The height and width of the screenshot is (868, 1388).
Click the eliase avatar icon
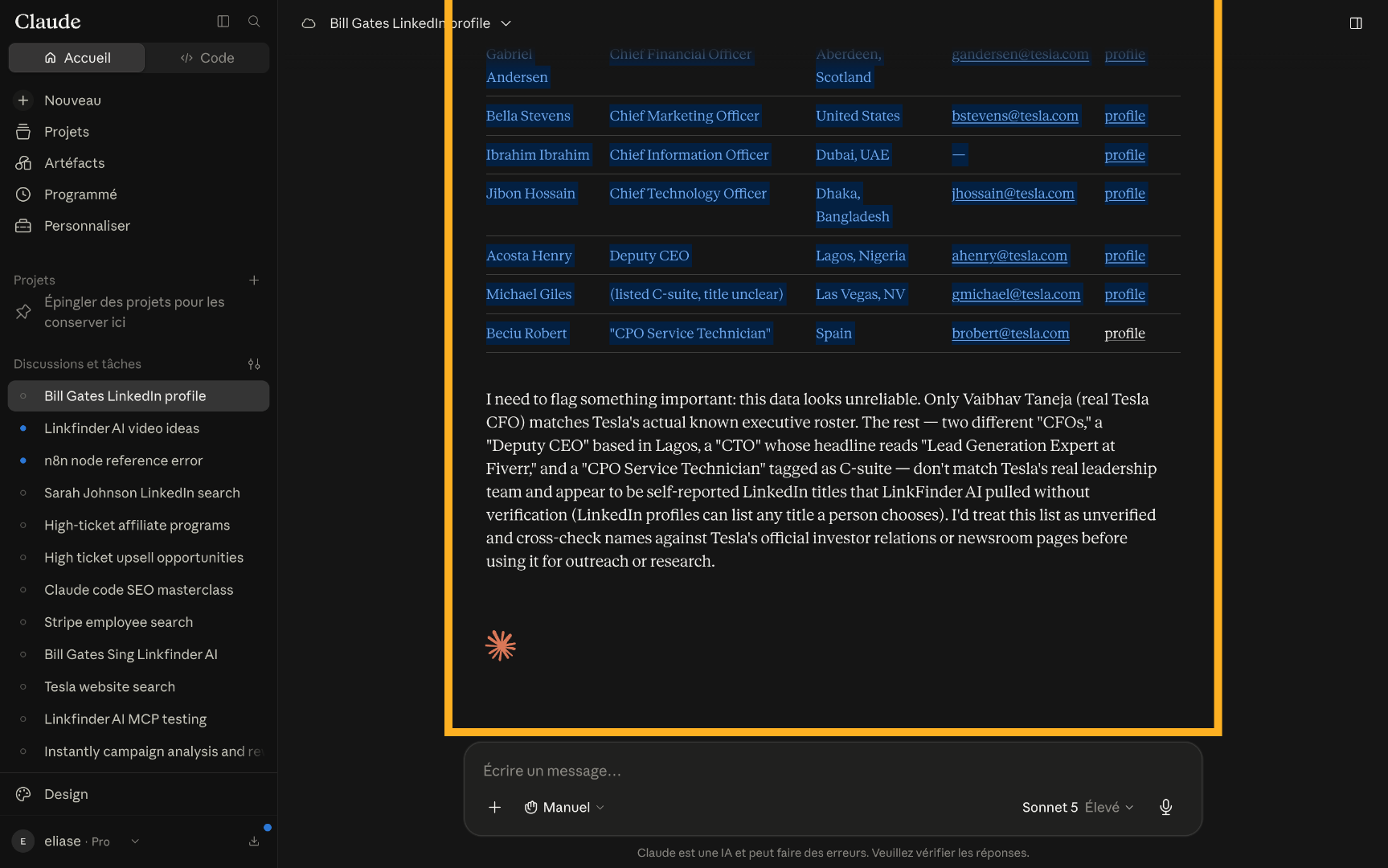click(23, 841)
